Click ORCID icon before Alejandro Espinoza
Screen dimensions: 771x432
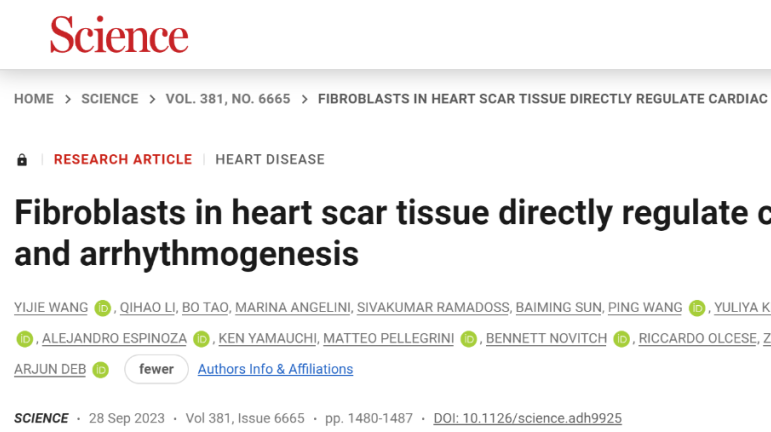tap(25, 339)
